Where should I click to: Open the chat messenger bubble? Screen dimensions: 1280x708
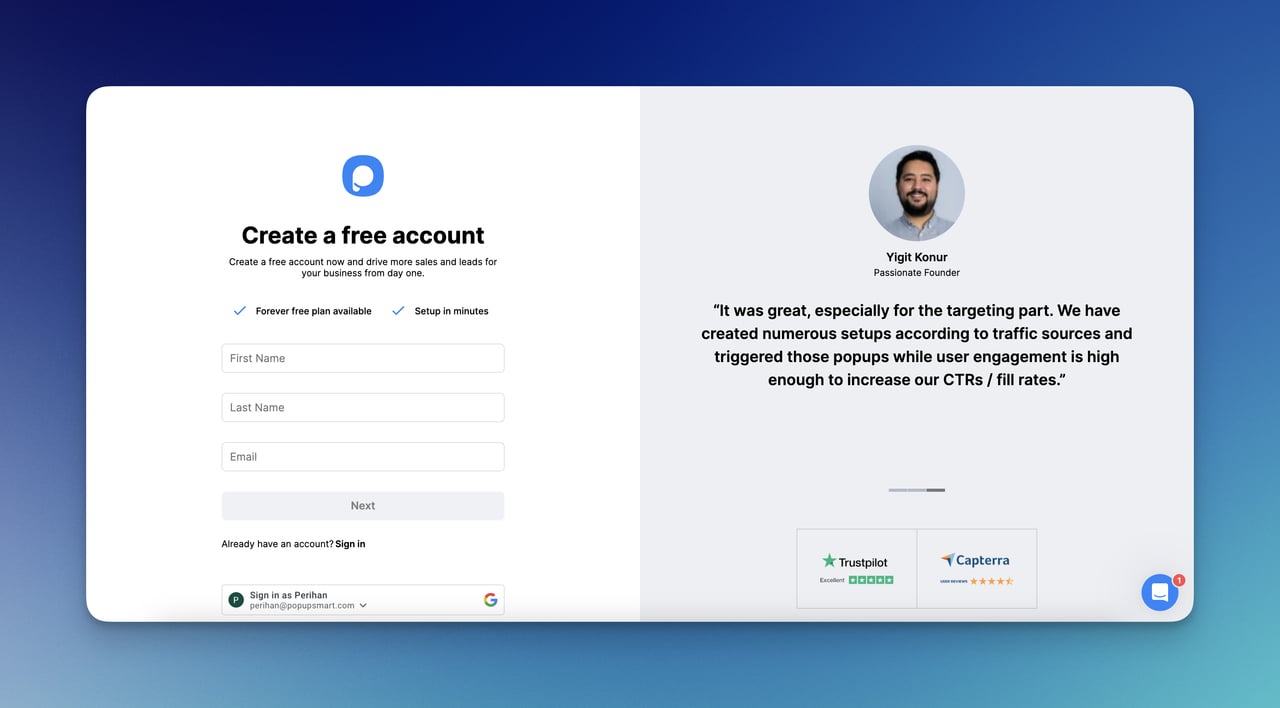(1159, 592)
